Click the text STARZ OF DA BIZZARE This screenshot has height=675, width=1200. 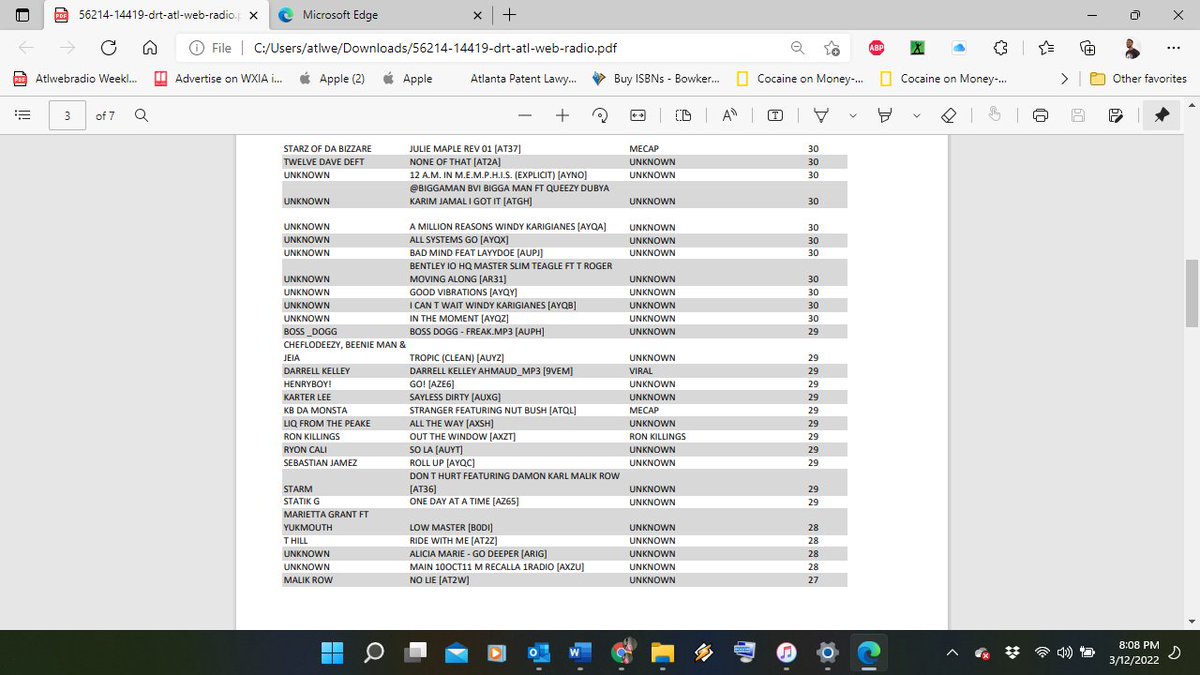click(327, 149)
